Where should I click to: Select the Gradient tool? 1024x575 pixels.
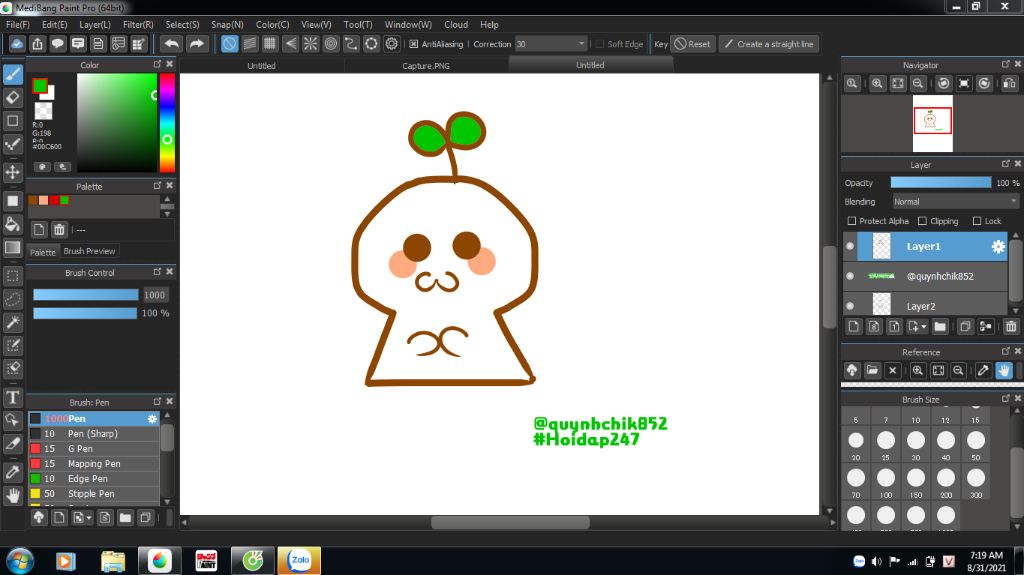(12, 248)
